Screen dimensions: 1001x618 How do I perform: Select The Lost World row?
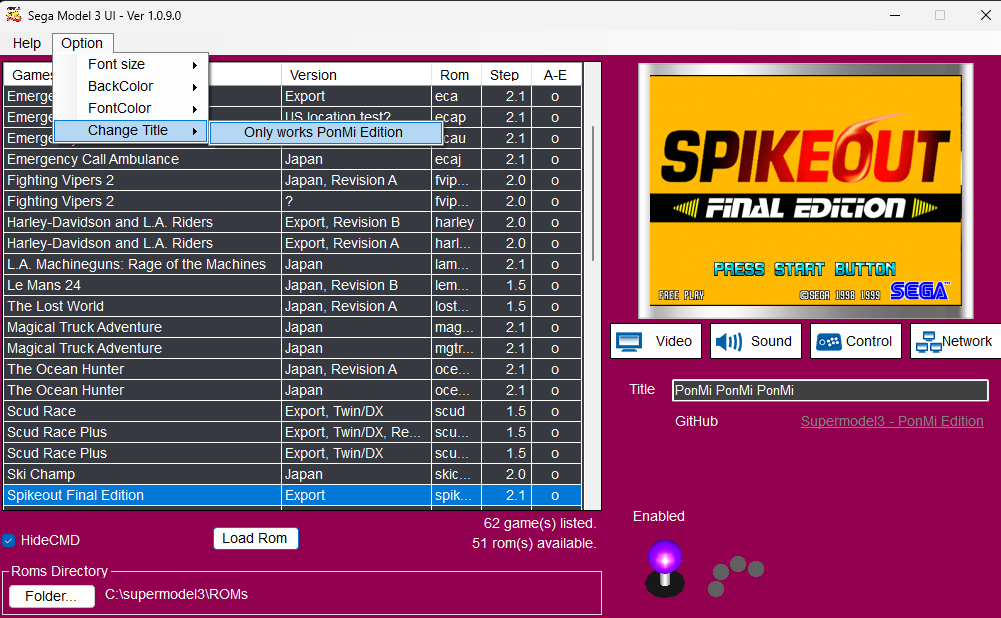[x=292, y=306]
